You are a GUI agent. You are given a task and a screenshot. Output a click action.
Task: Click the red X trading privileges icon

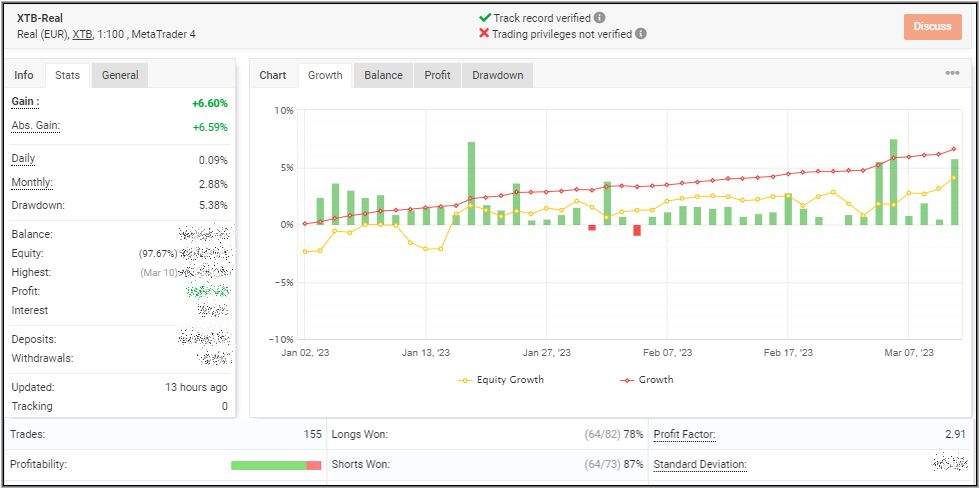click(485, 33)
